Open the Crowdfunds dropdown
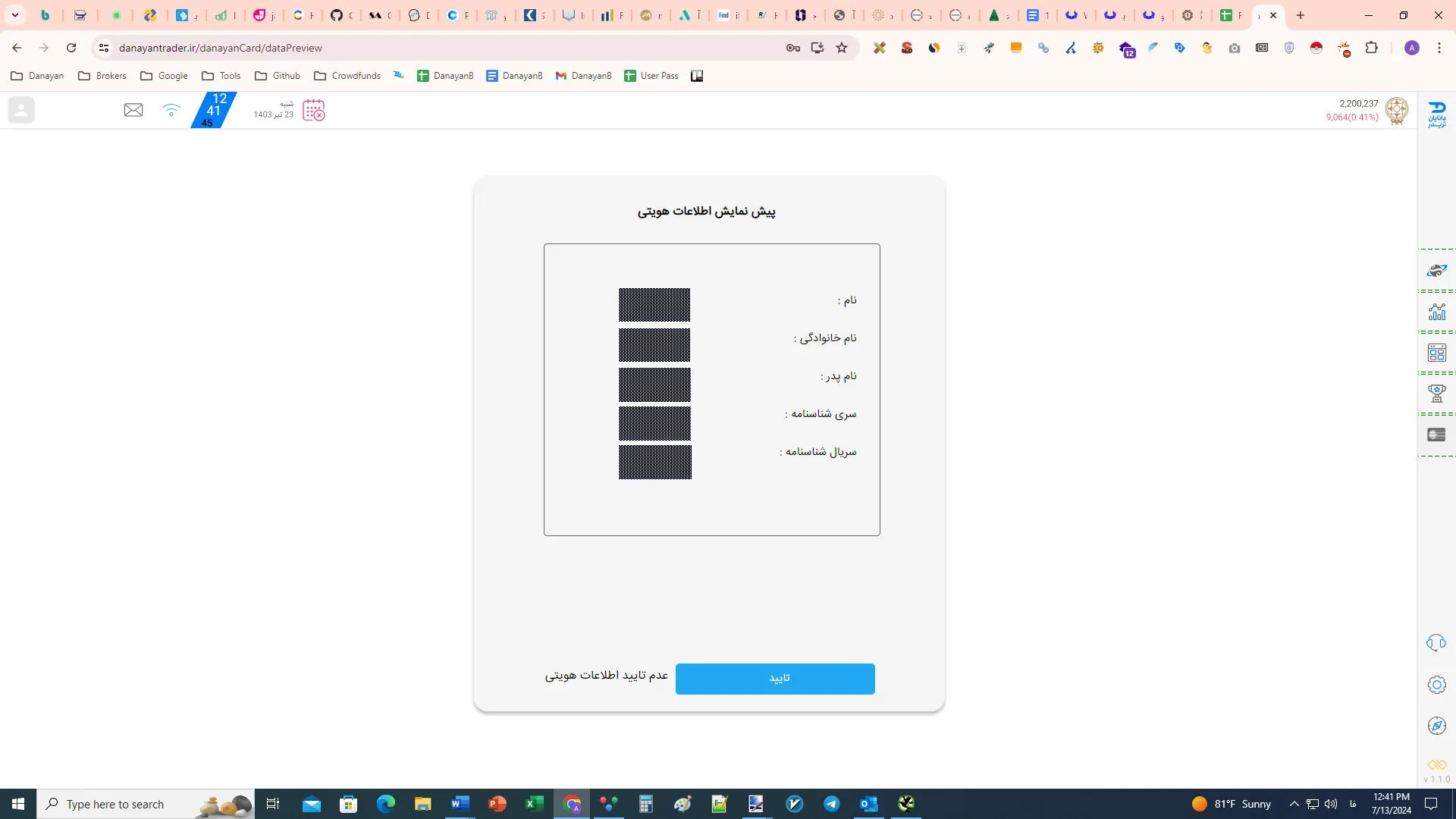Screen dimensions: 1456x819 (x=348, y=75)
